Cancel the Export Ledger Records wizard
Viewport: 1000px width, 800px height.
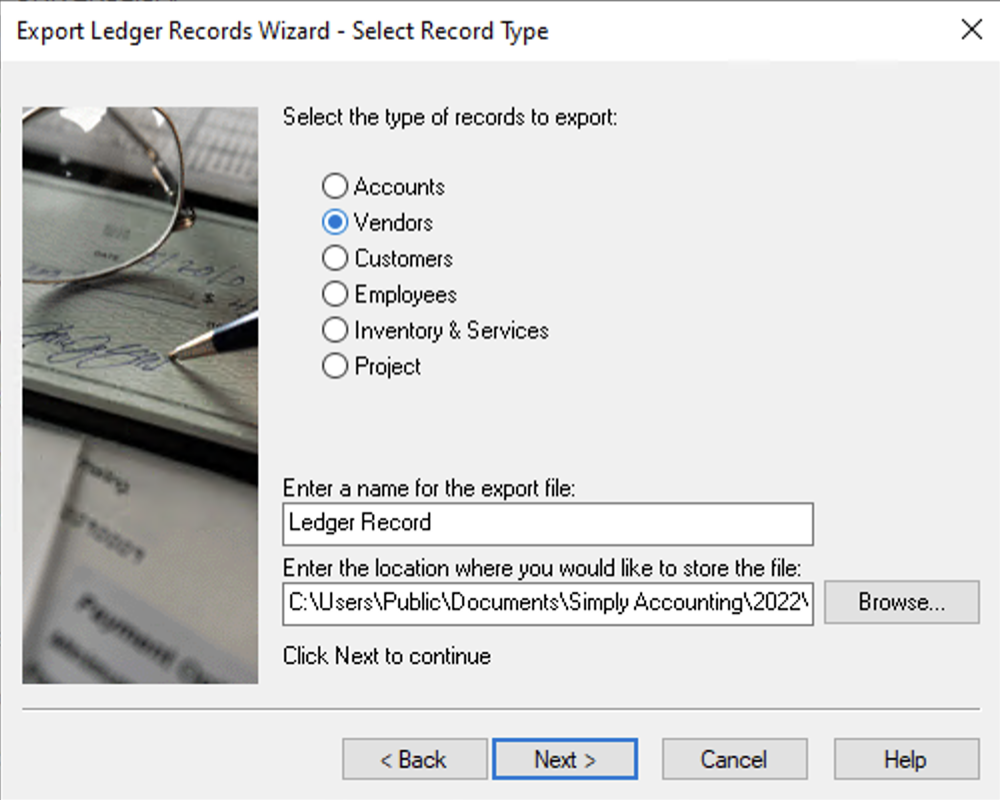(x=734, y=758)
